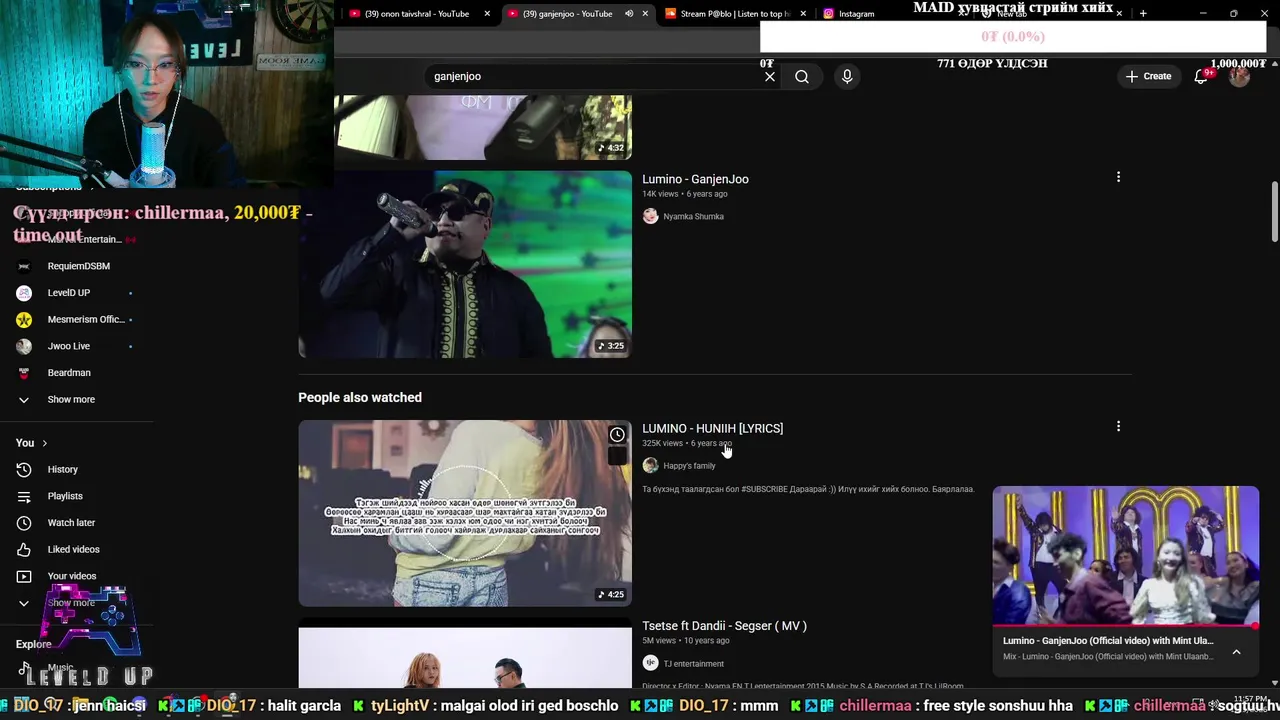Click Happy's family channel avatar
Screen dimensions: 1280x720
point(650,465)
